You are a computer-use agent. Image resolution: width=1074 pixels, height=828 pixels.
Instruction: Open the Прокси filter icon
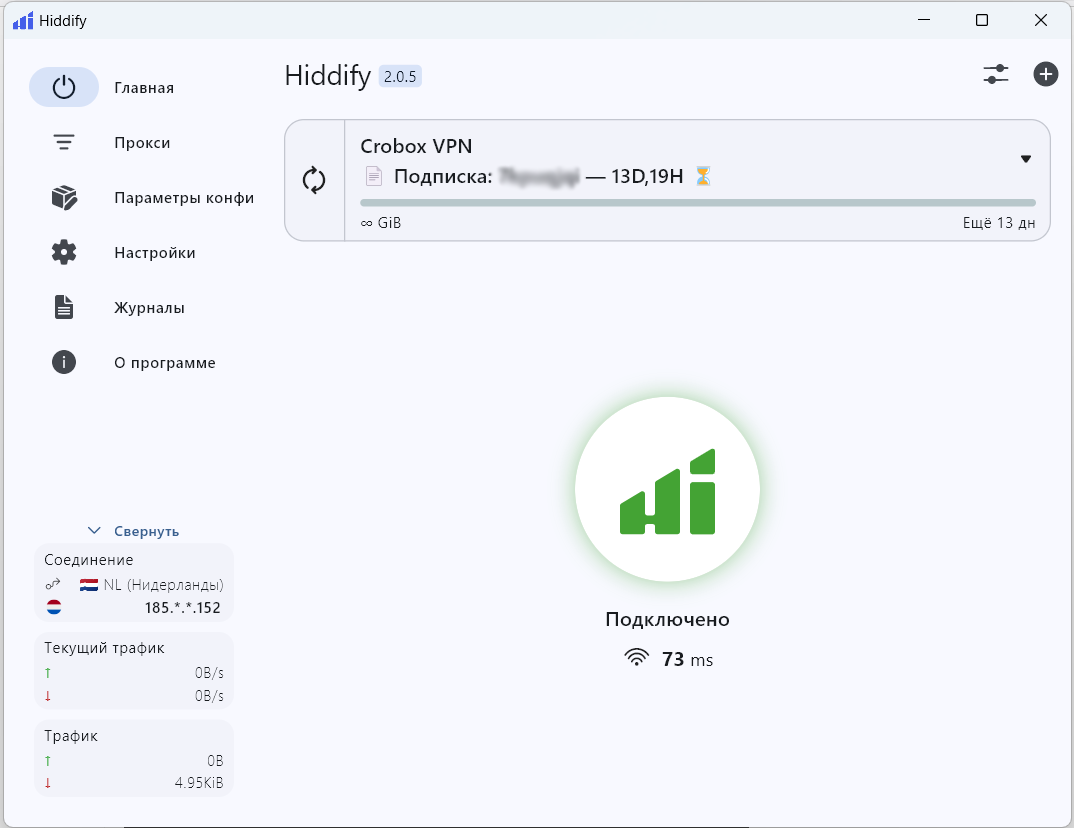click(x=64, y=143)
